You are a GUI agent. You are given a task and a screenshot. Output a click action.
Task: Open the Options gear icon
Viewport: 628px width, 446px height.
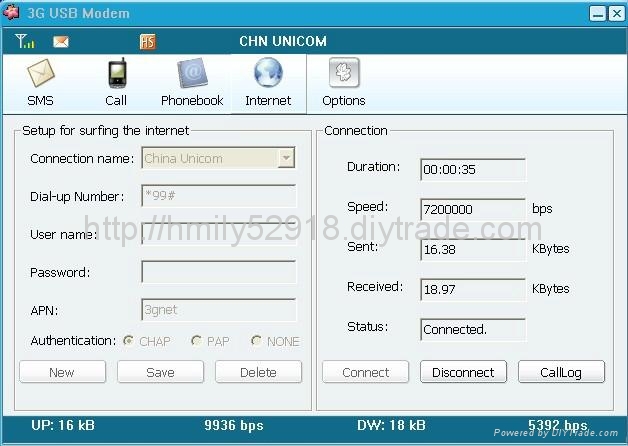344,72
